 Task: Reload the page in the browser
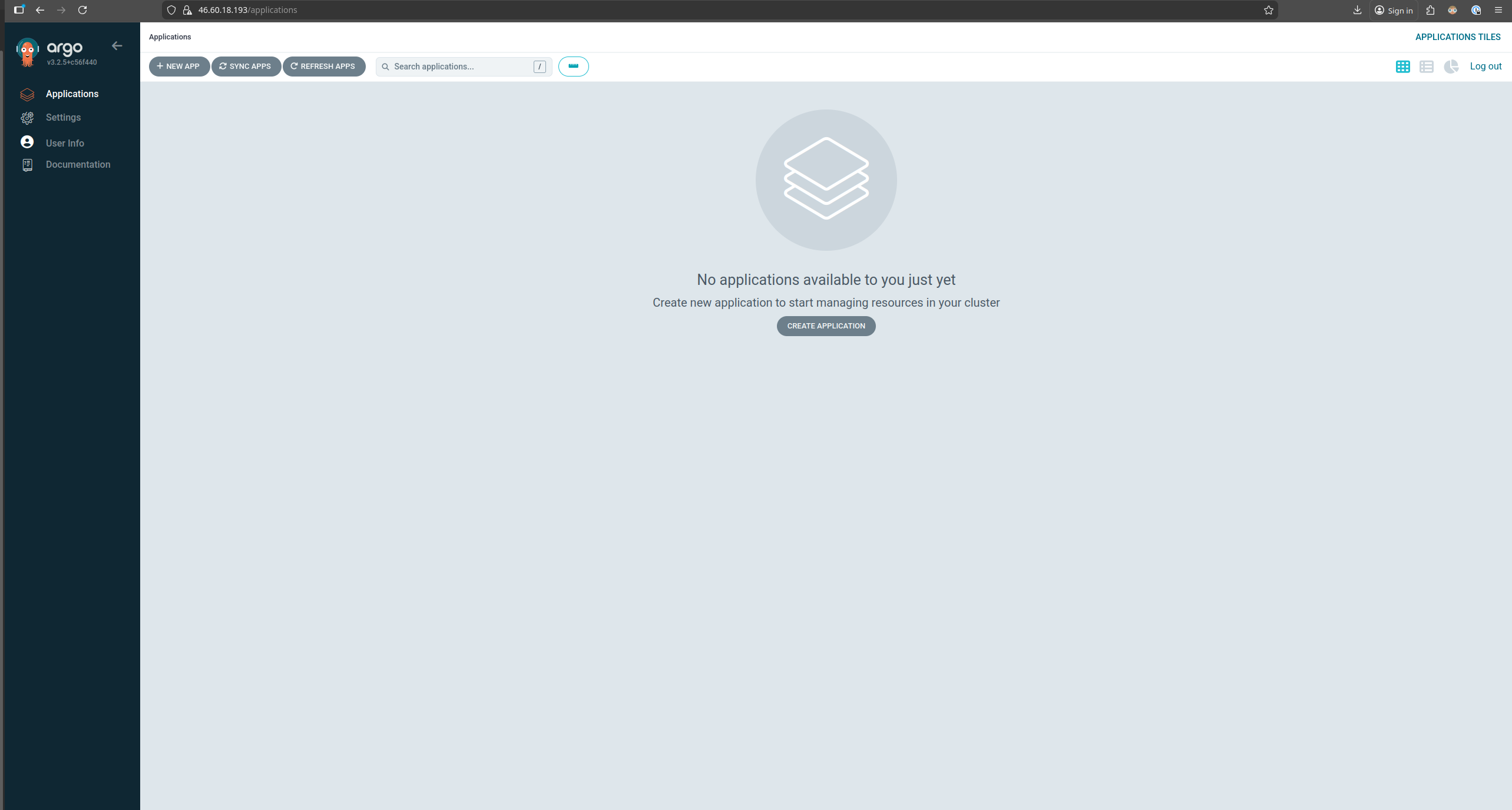click(82, 10)
